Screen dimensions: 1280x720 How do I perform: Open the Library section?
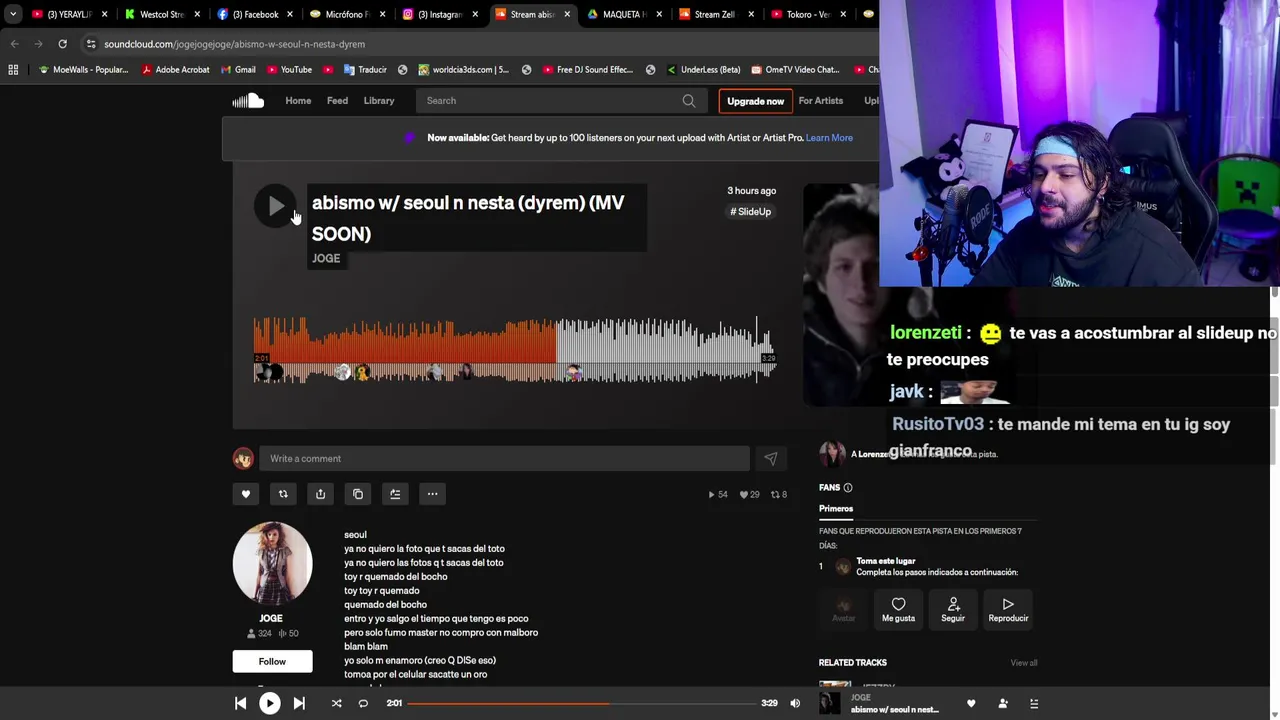click(x=379, y=100)
